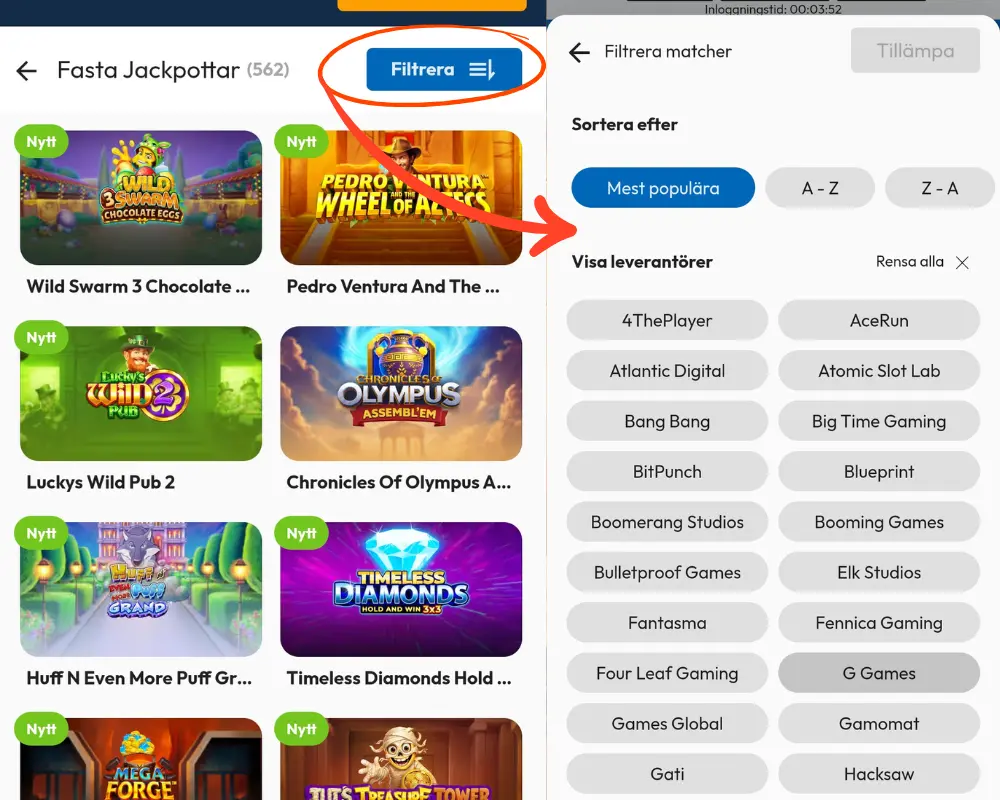The width and height of the screenshot is (1000, 800).
Task: Click the X icon next to Rensa alla
Action: click(962, 262)
